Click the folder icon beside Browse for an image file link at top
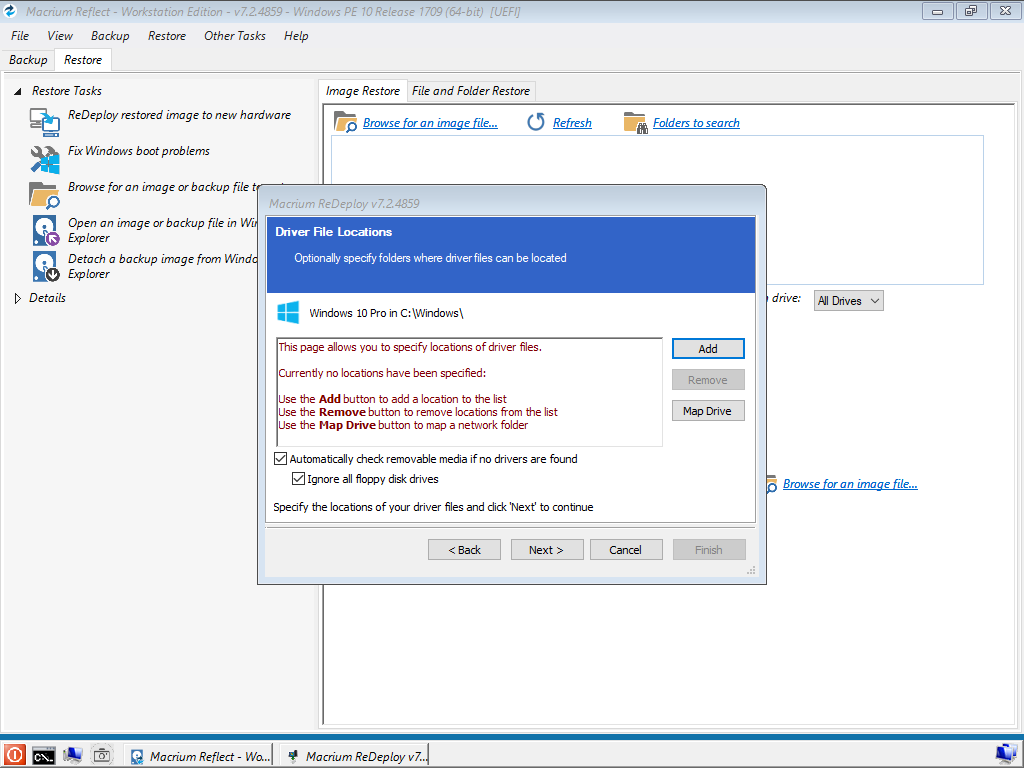Screen dimensions: 1024x768 click(x=345, y=122)
